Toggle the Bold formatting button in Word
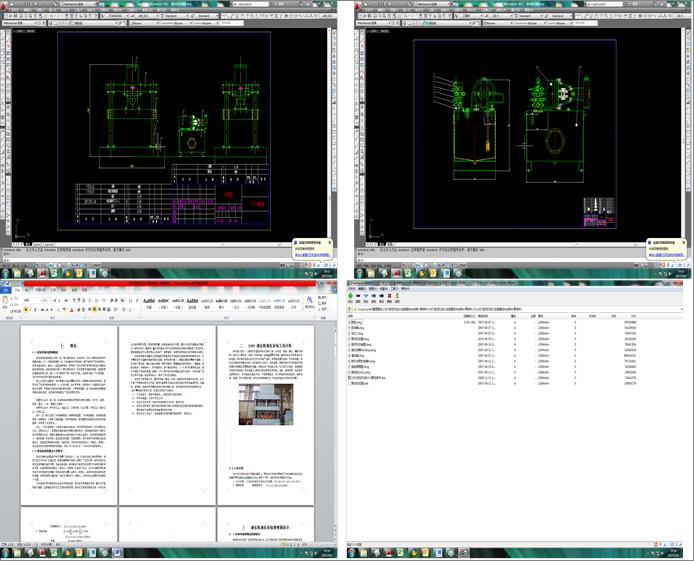The width and height of the screenshot is (694, 561). 27,308
